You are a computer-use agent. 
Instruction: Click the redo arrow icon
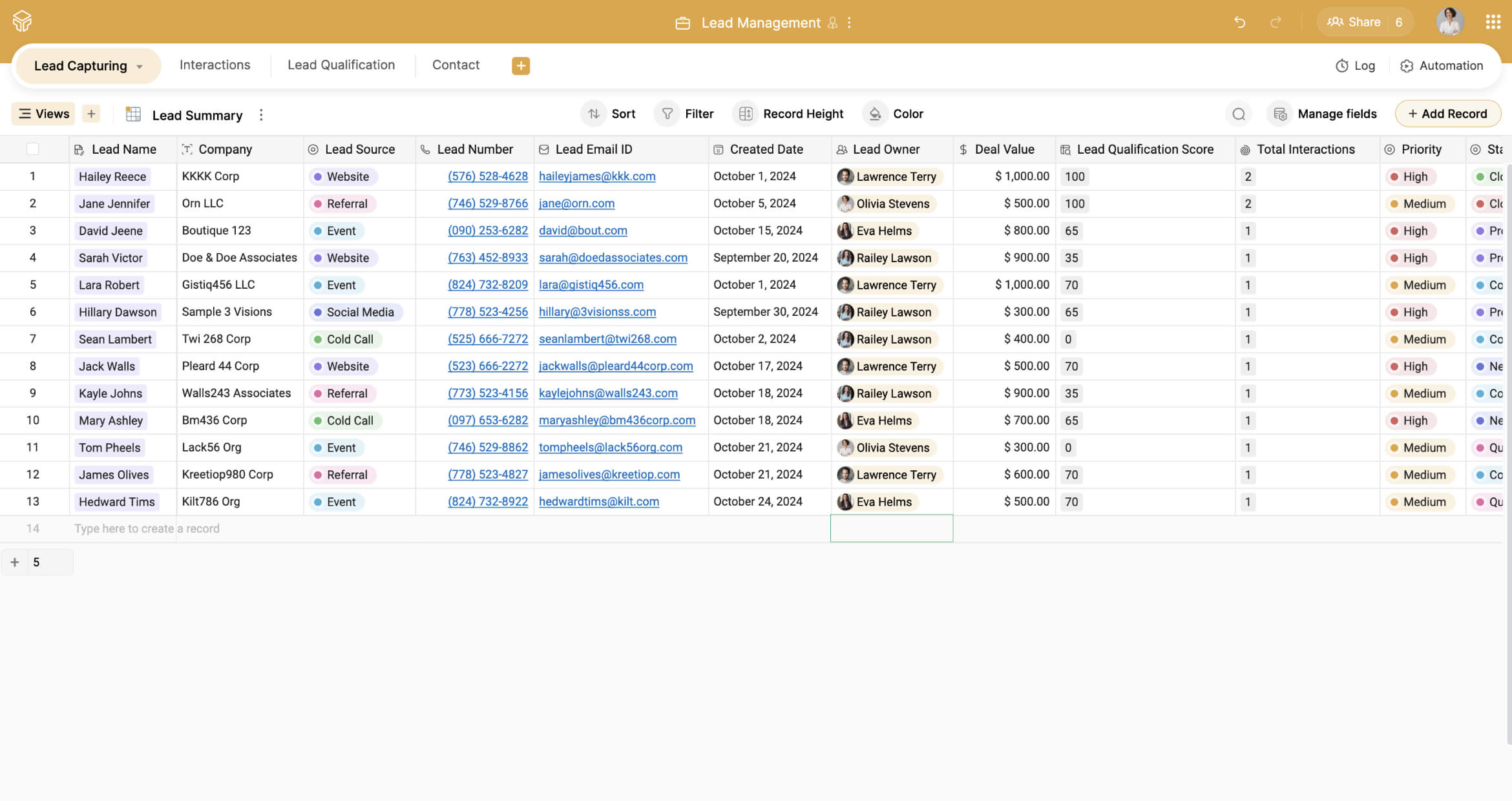click(x=1276, y=23)
